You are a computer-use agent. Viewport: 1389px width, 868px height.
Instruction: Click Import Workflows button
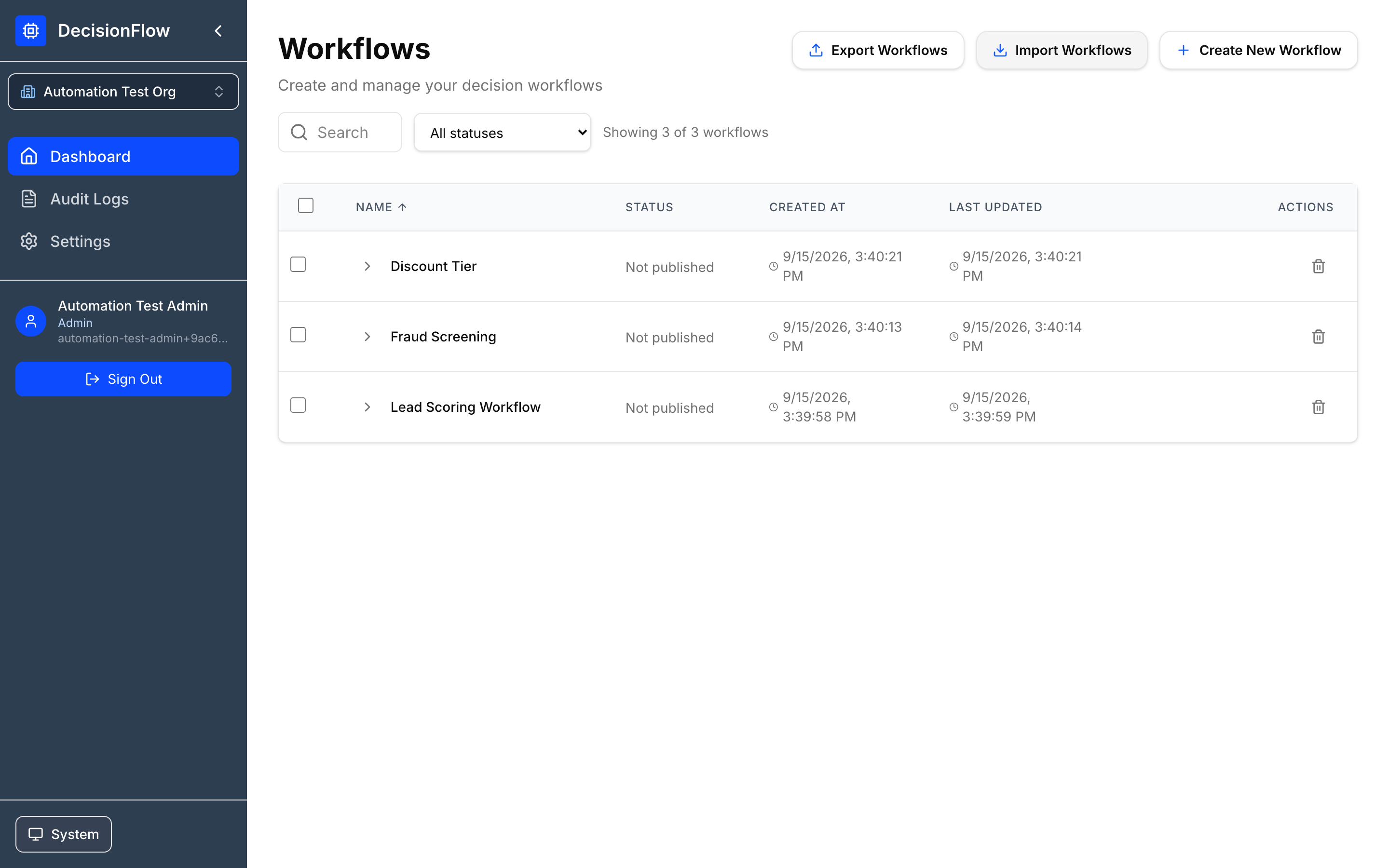1062,51
